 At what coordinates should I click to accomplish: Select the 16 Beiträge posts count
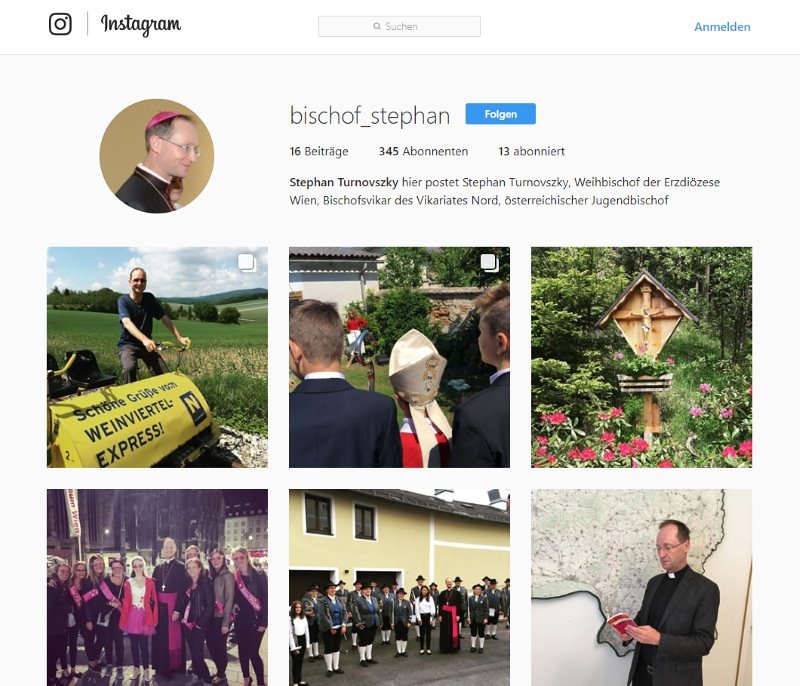tap(319, 151)
